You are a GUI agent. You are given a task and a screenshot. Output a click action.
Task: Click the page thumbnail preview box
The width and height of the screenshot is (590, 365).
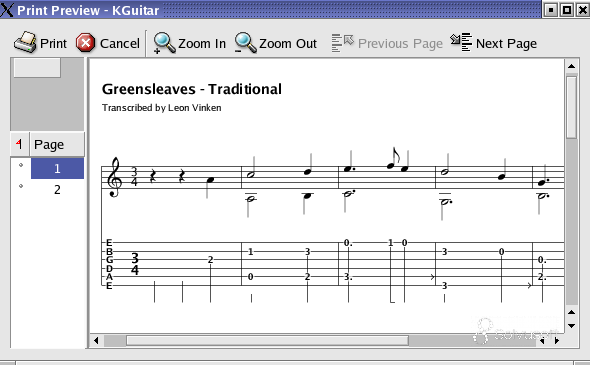point(37,68)
